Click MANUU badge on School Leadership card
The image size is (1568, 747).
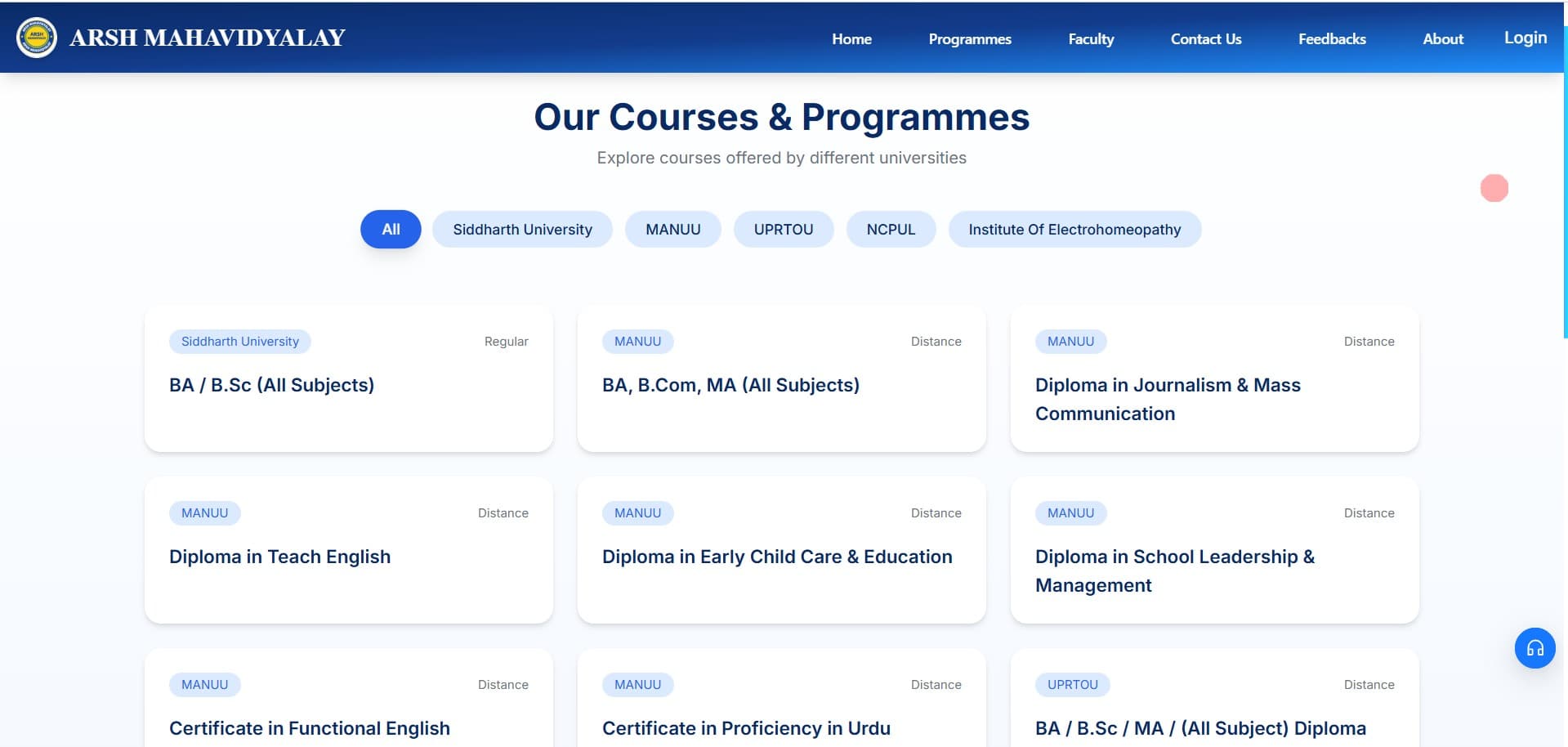coord(1070,513)
